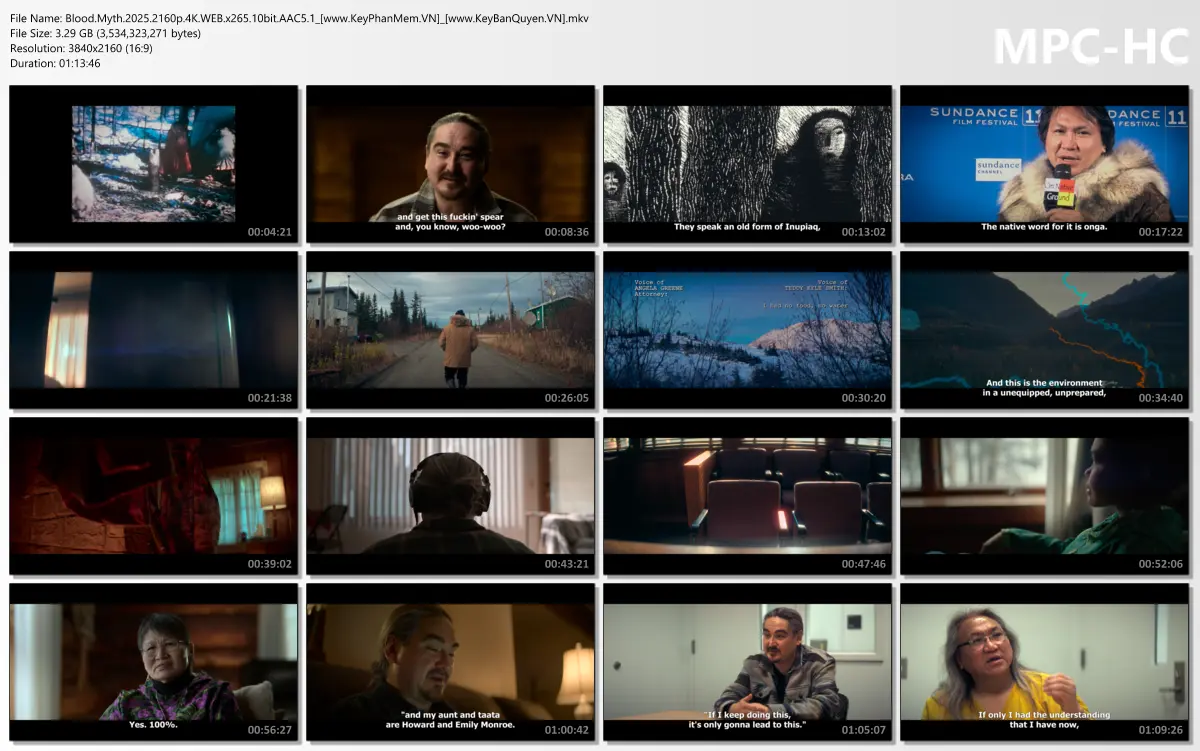Open the Sundance Film Festival interview thumbnail

1044,164
